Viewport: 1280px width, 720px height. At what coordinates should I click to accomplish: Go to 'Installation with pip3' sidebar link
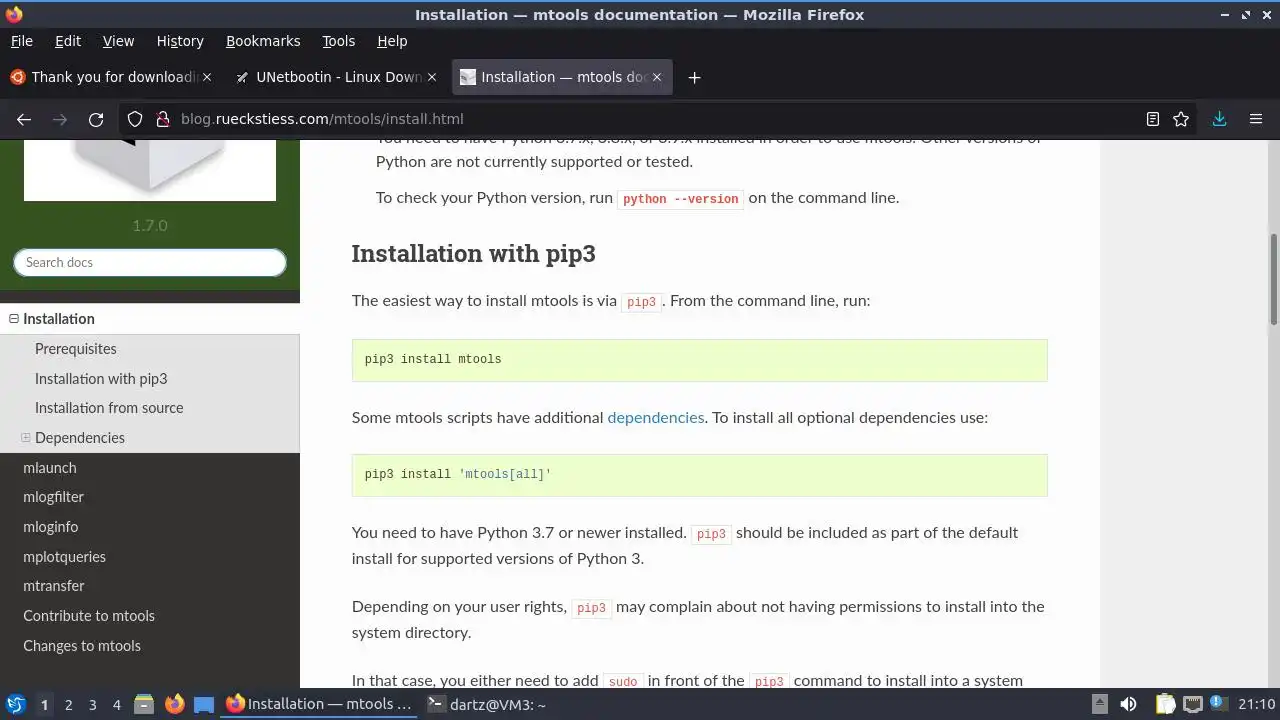(101, 379)
